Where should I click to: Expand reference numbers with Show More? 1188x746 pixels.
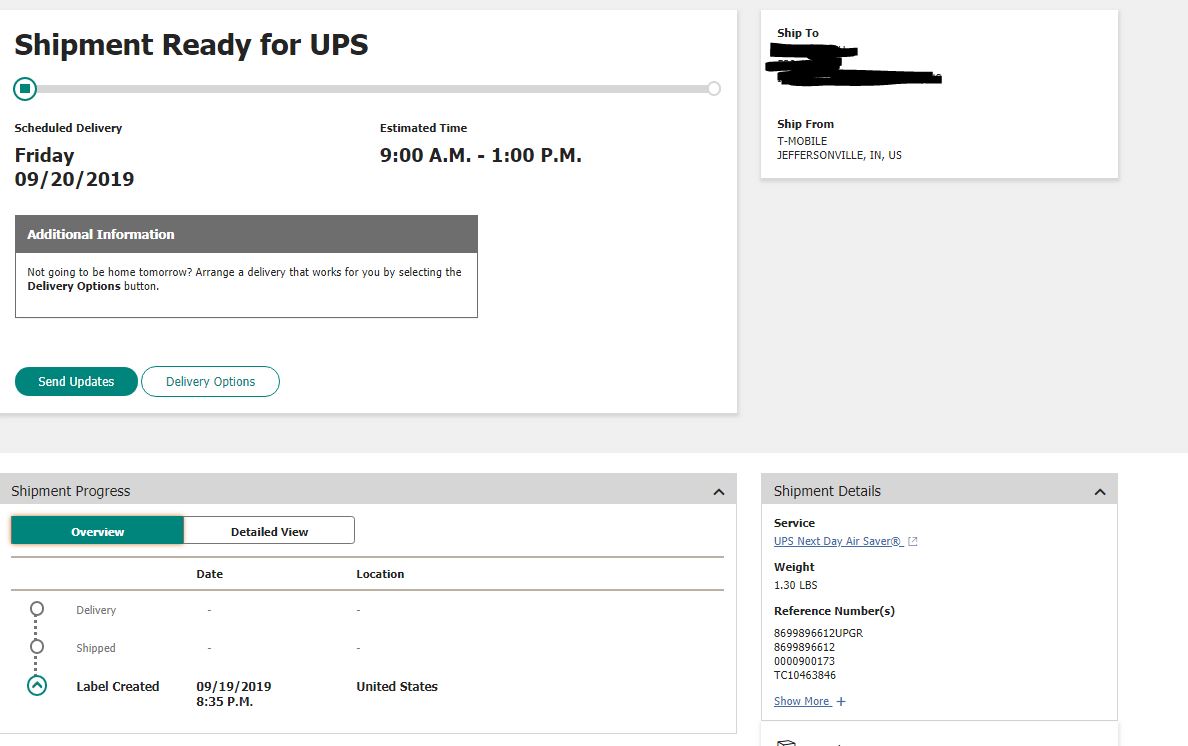pyautogui.click(x=802, y=702)
